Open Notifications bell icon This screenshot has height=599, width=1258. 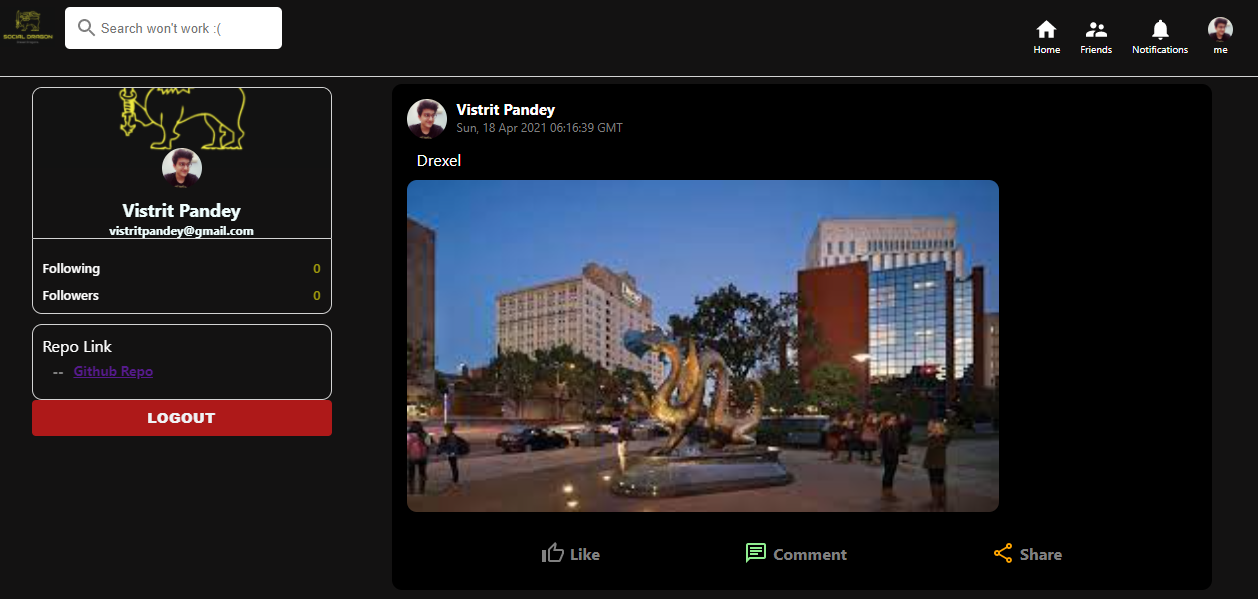pos(1160,29)
